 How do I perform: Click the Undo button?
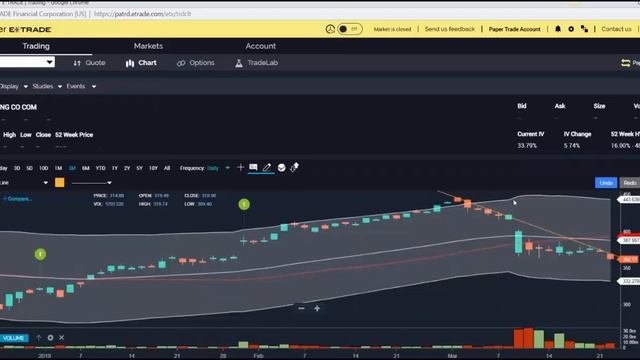(x=606, y=182)
